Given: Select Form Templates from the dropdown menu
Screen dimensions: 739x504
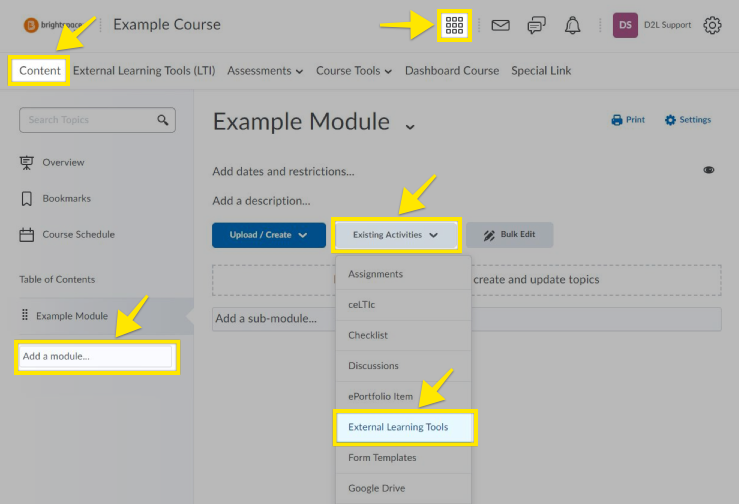Looking at the screenshot, I should pyautogui.click(x=403, y=458).
